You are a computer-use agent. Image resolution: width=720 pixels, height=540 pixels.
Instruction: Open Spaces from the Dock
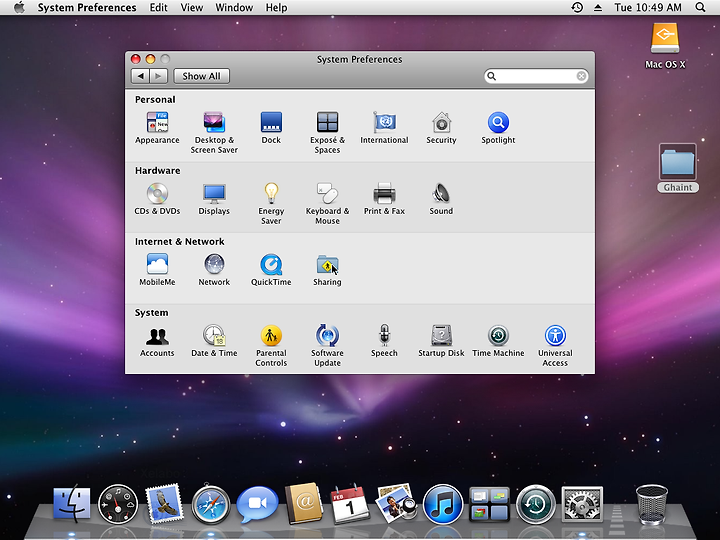(x=489, y=504)
